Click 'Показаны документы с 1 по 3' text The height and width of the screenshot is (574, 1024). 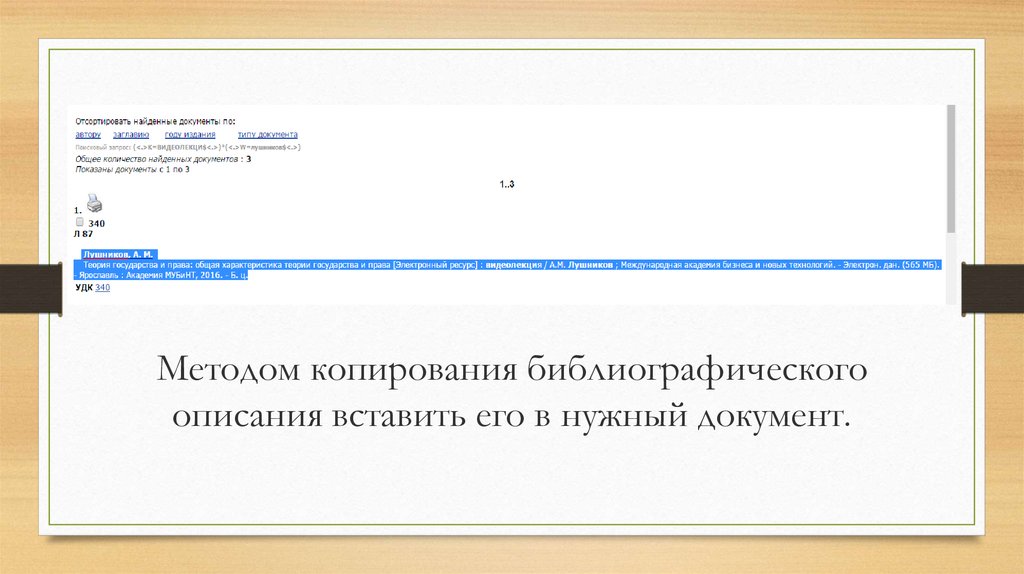[x=132, y=169]
